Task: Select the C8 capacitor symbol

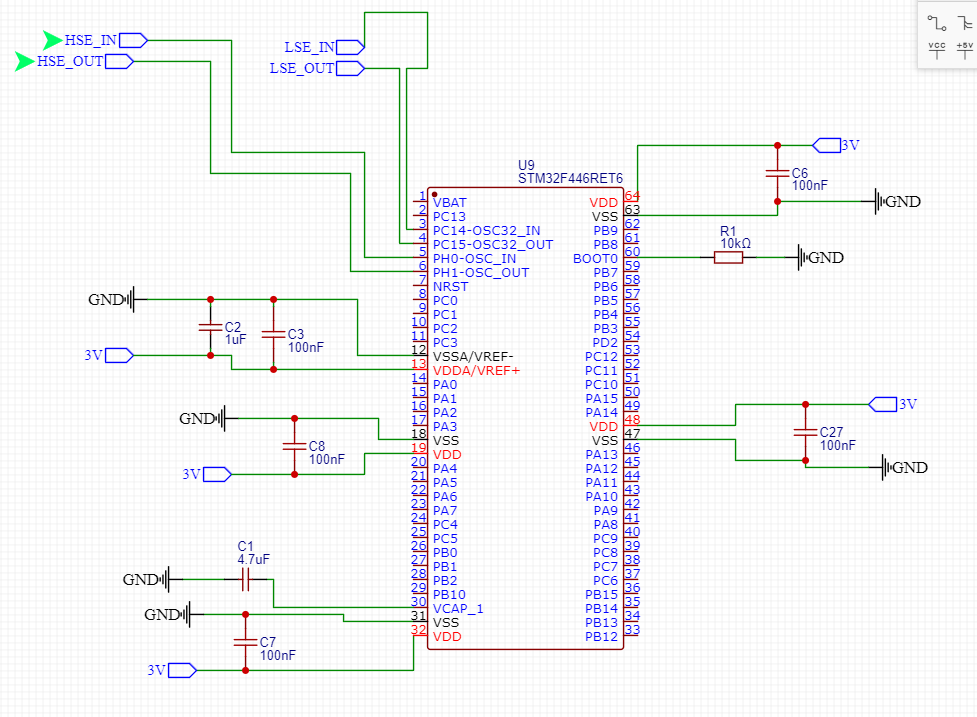Action: [295, 446]
